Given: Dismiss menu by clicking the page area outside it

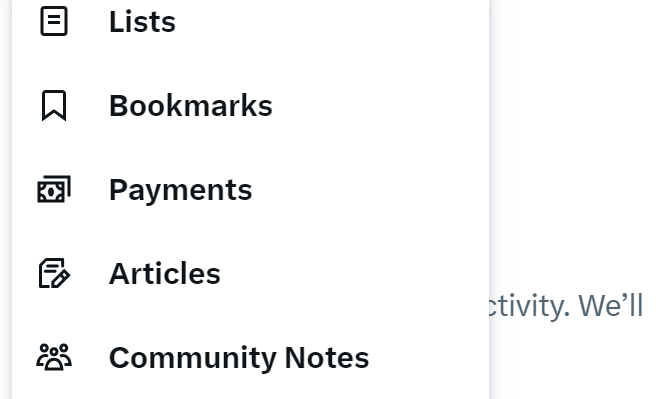Looking at the screenshot, I should coord(574,126).
